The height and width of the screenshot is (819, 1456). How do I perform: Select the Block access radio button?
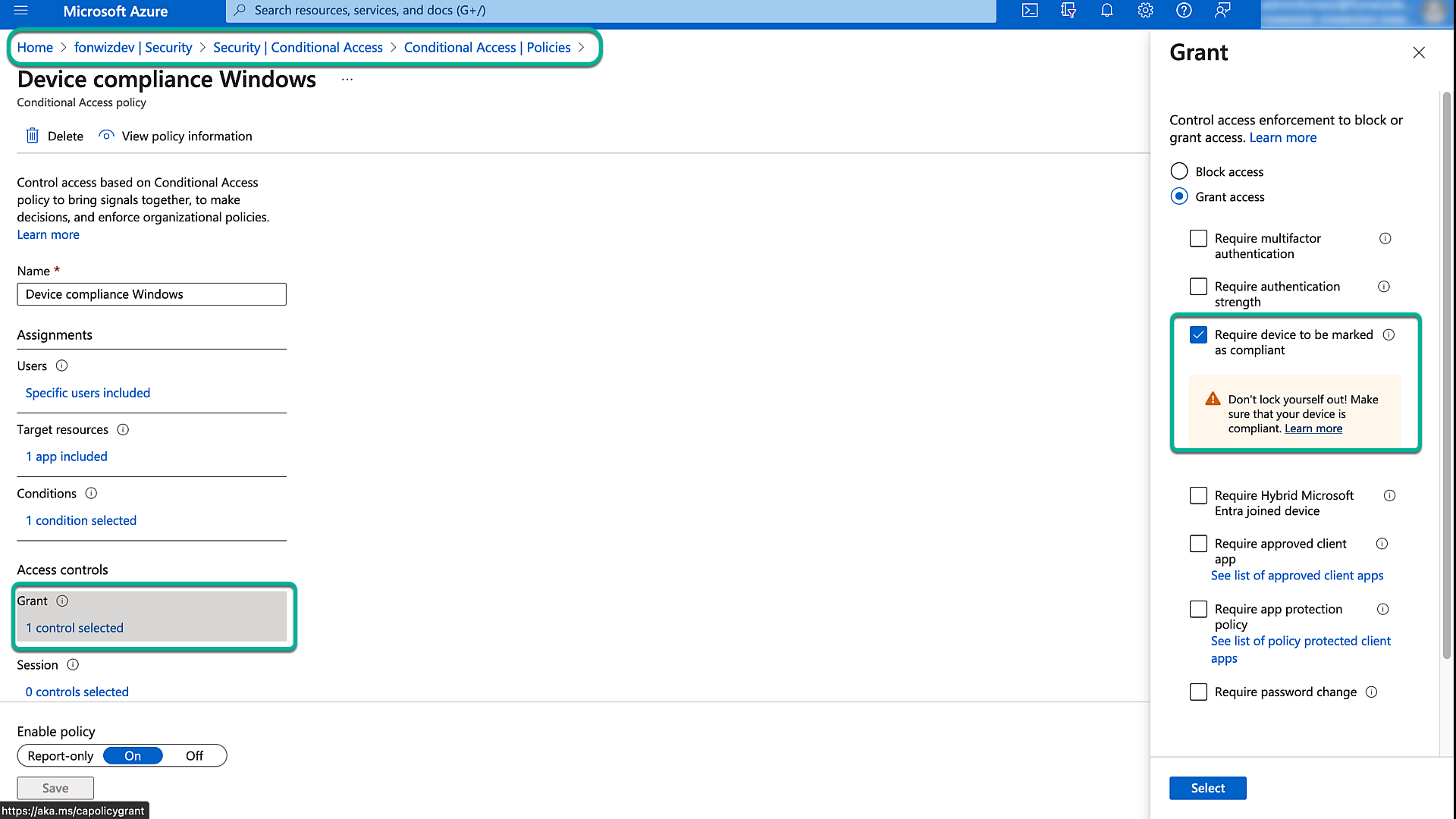[x=1179, y=171]
